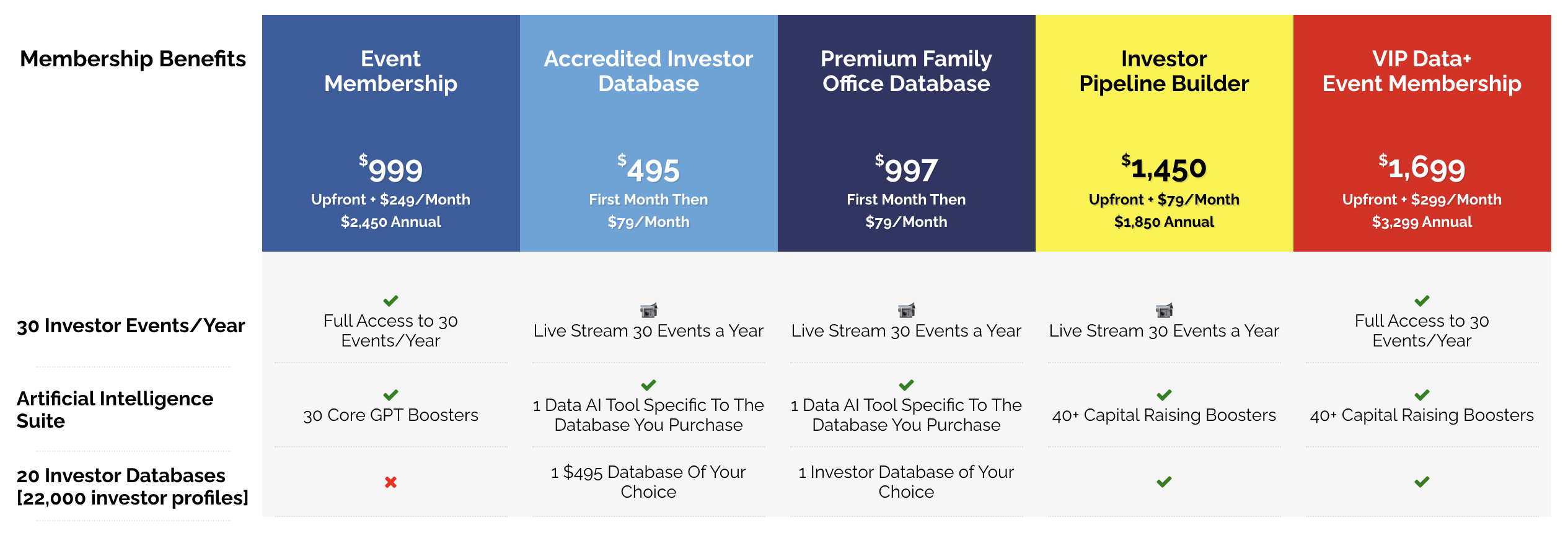Pick the yellow Investor Pipeline Builder plan
Image resolution: width=1568 pixels, height=538 pixels.
pos(1164,71)
